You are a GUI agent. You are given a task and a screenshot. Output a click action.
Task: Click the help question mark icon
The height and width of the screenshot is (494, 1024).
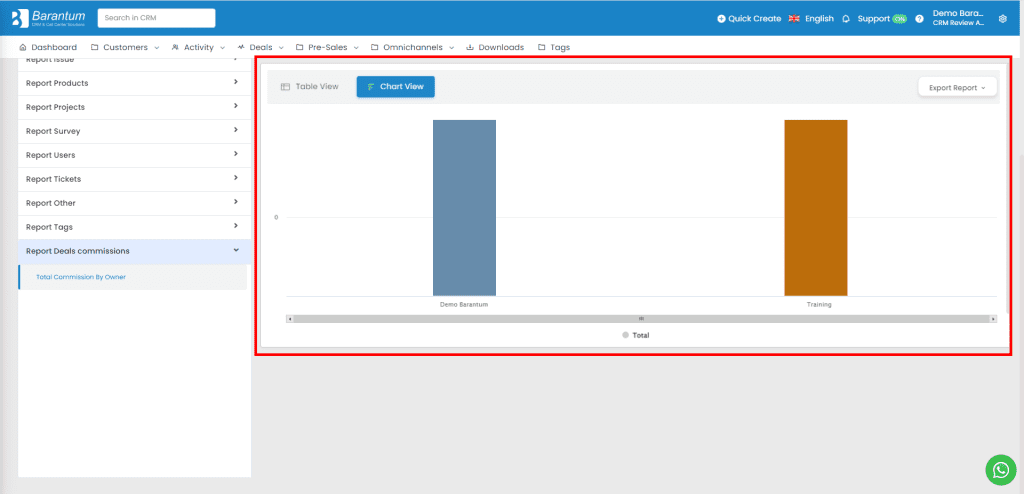tap(919, 18)
